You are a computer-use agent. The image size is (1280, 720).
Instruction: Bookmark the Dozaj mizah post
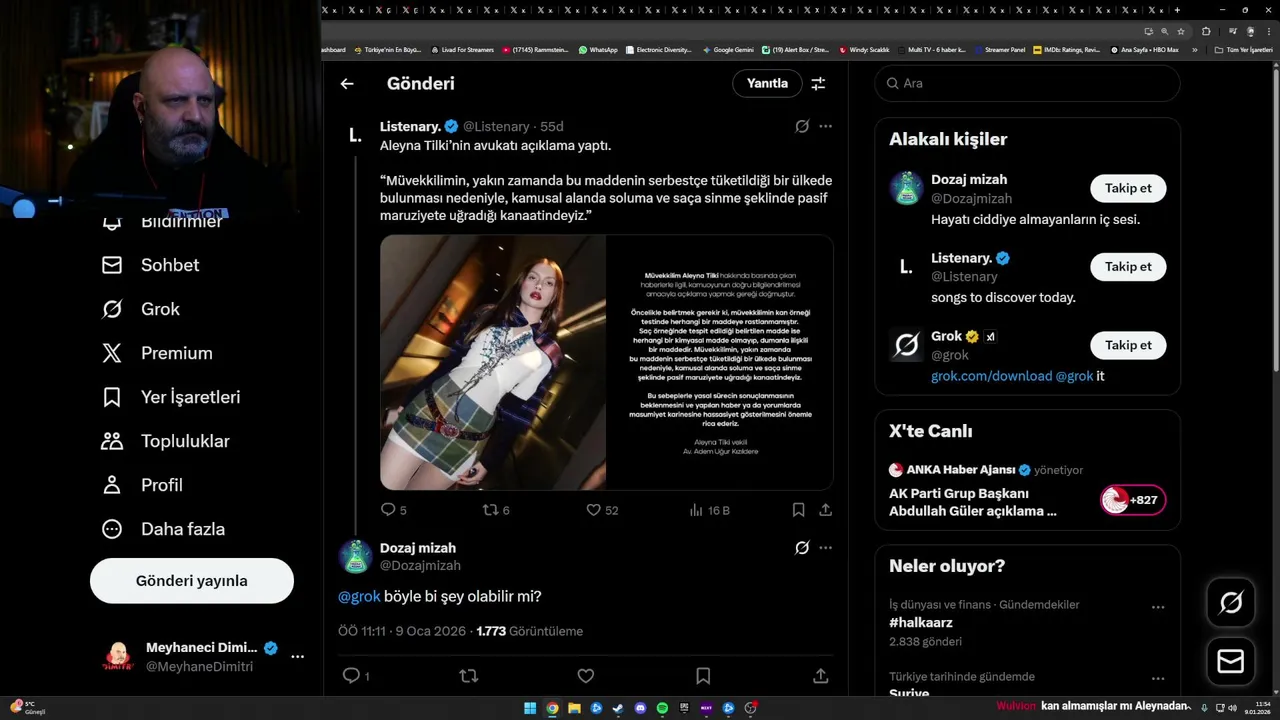point(703,676)
